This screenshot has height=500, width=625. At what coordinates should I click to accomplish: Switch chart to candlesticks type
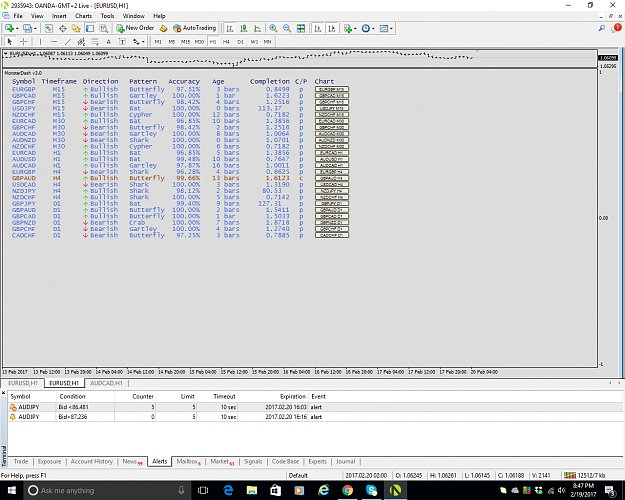click(x=244, y=28)
